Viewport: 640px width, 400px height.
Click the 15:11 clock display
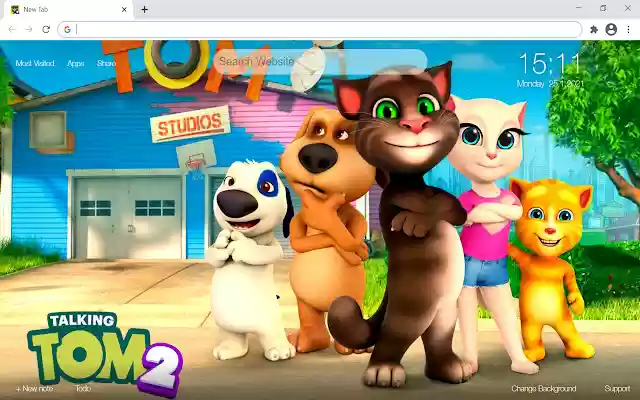tap(550, 63)
